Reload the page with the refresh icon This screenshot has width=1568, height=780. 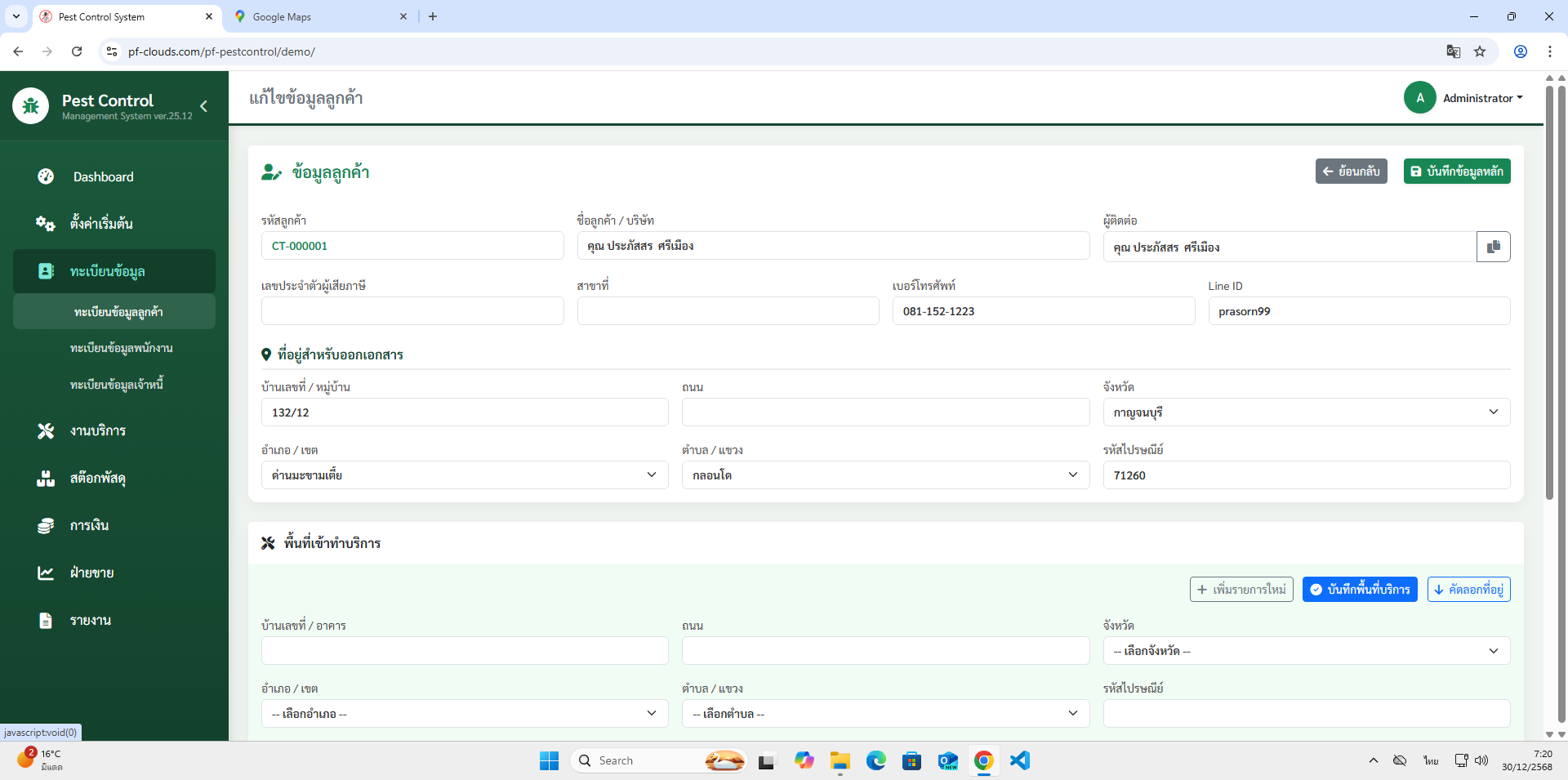click(x=77, y=51)
